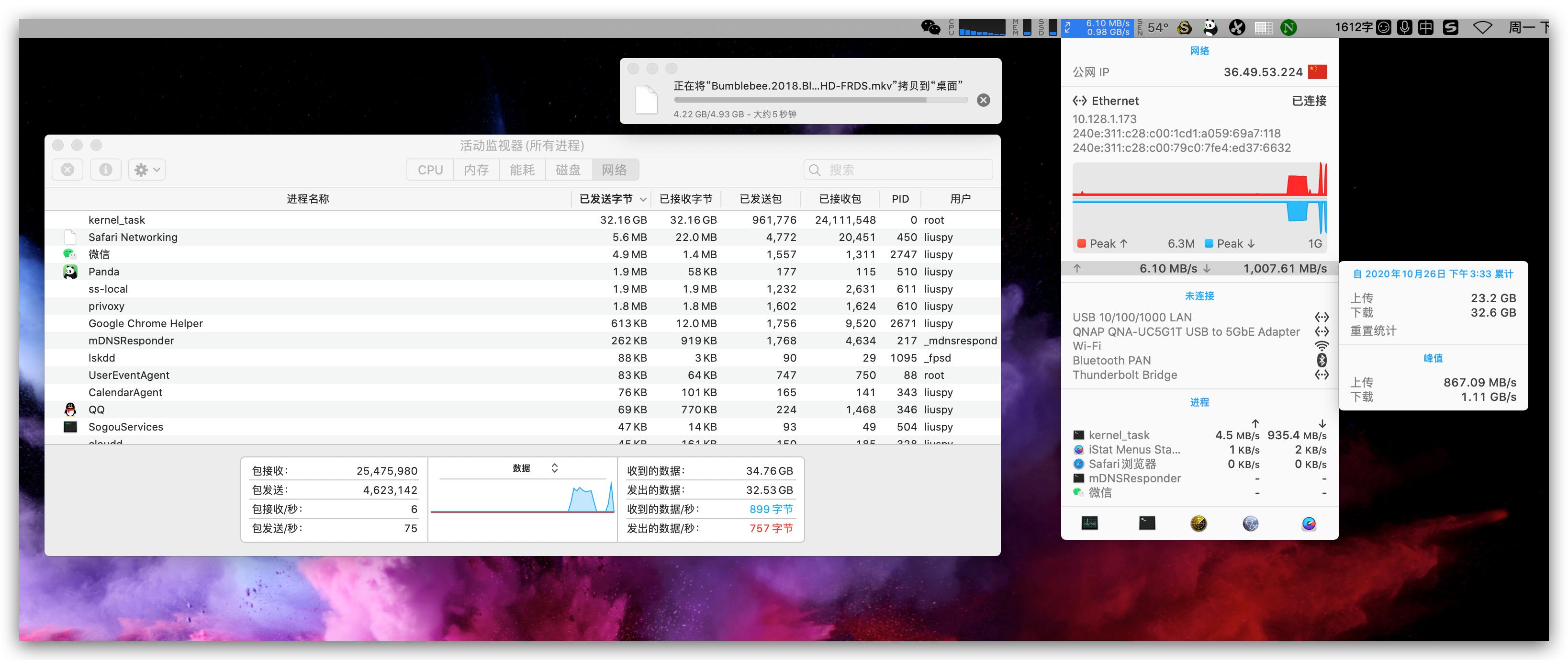Open the Panda menu bar icon

[x=1210, y=27]
